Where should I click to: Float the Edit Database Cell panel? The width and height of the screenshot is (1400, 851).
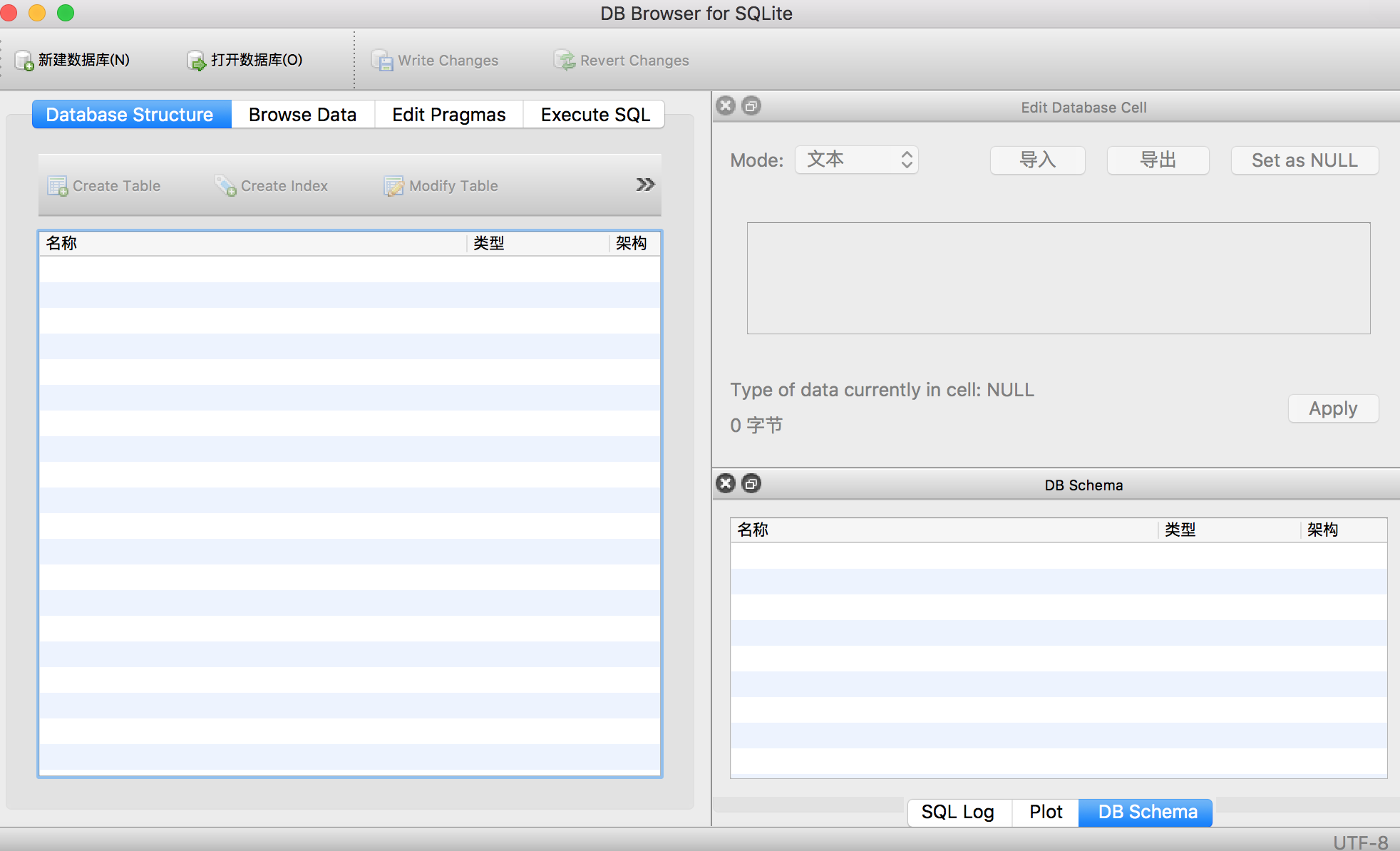751,106
